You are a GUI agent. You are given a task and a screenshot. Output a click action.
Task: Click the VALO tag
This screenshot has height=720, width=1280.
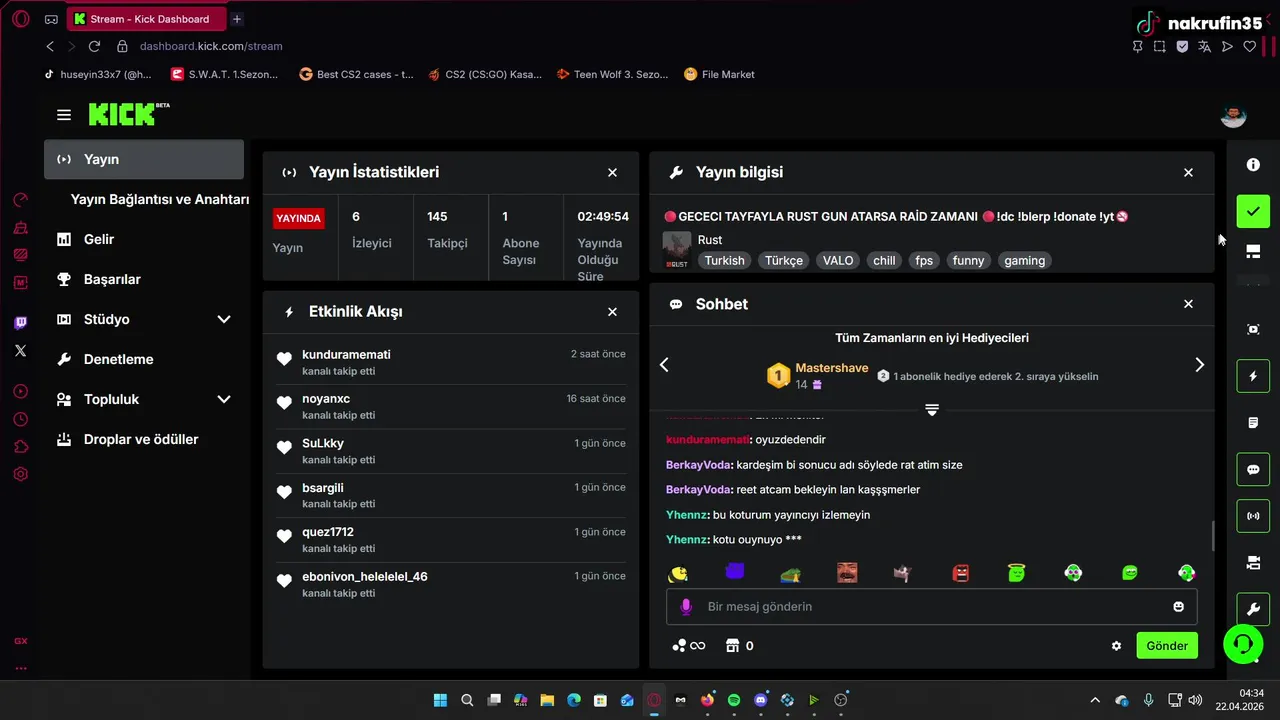pos(838,260)
